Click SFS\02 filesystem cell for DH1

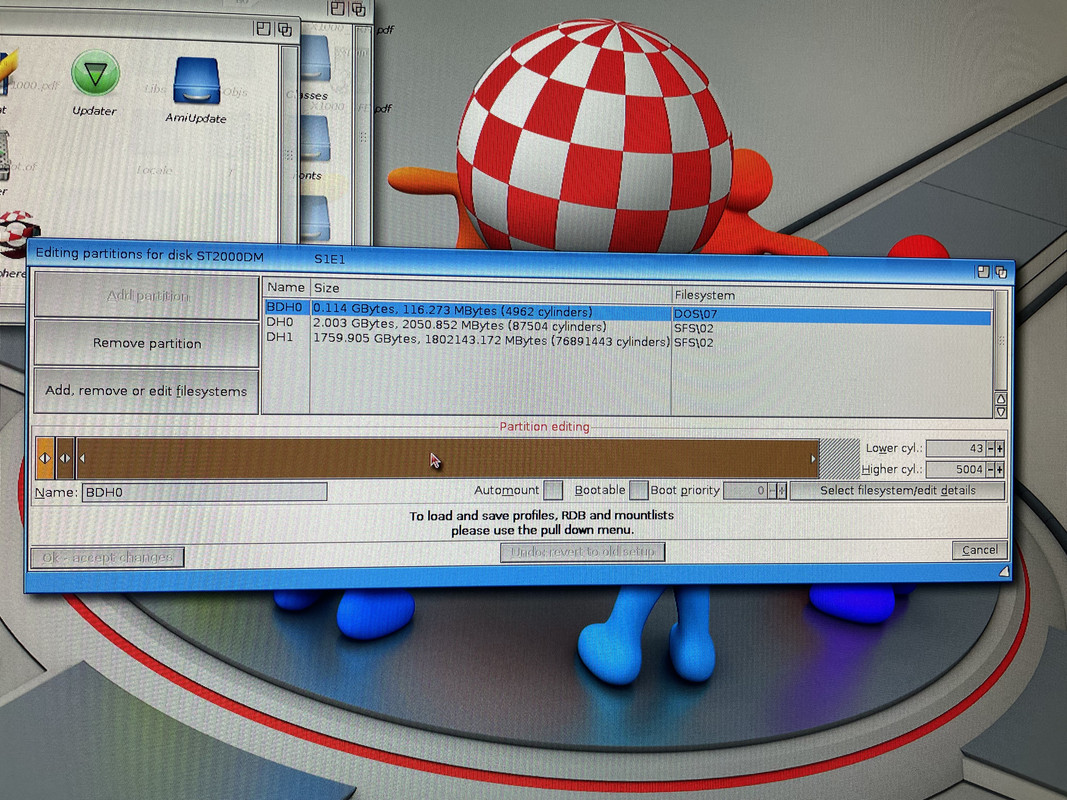click(694, 343)
